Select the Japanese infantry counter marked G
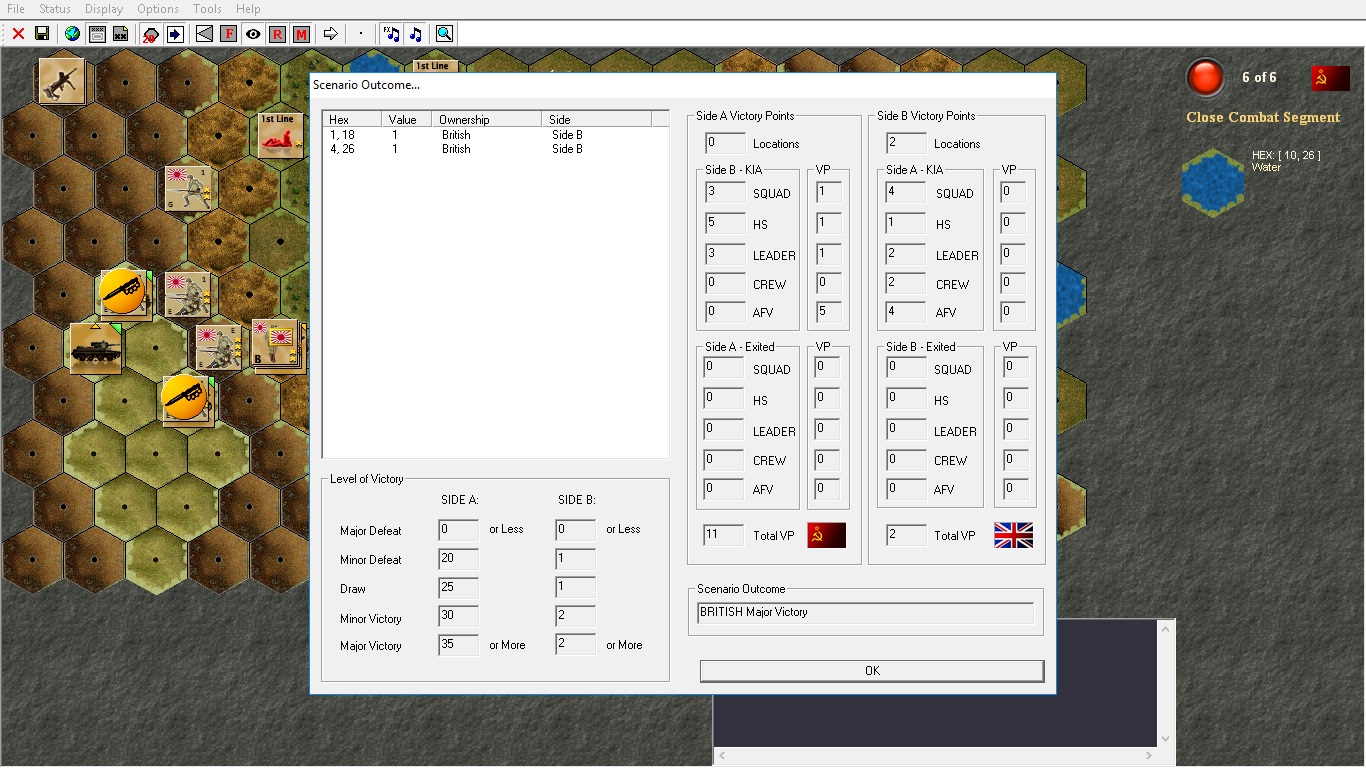This screenshot has width=1366, height=768. pyautogui.click(x=188, y=188)
